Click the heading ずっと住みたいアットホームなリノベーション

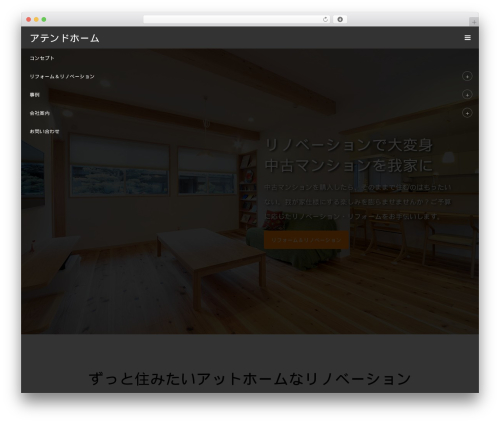click(250, 379)
